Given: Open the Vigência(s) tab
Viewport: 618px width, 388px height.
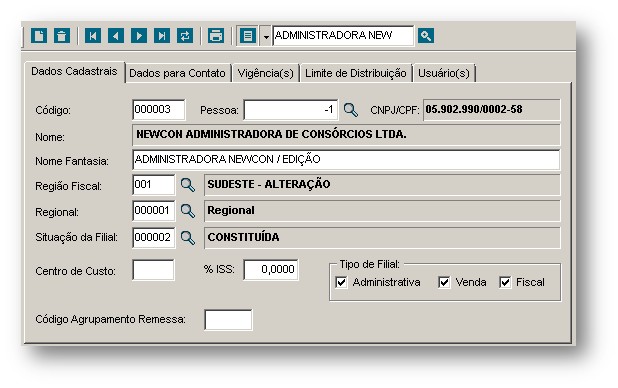Looking at the screenshot, I should (x=266, y=73).
